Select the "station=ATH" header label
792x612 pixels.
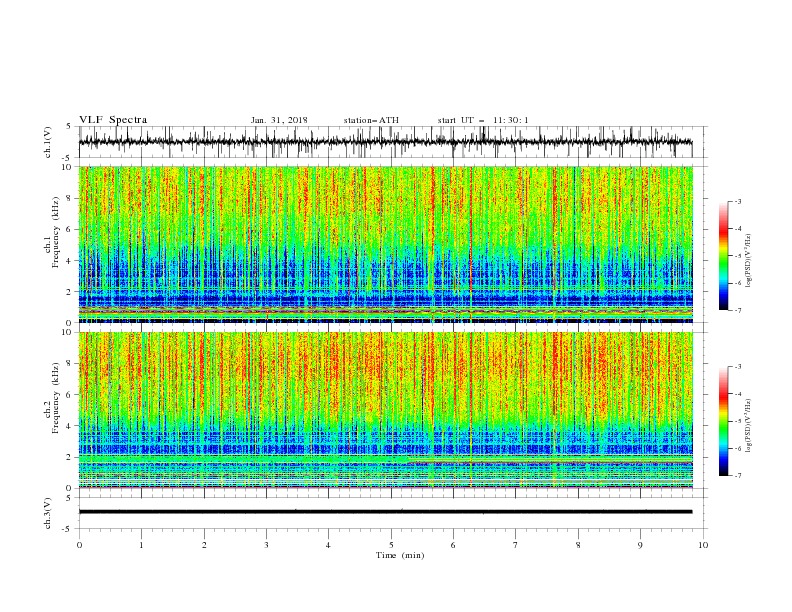[x=371, y=120]
